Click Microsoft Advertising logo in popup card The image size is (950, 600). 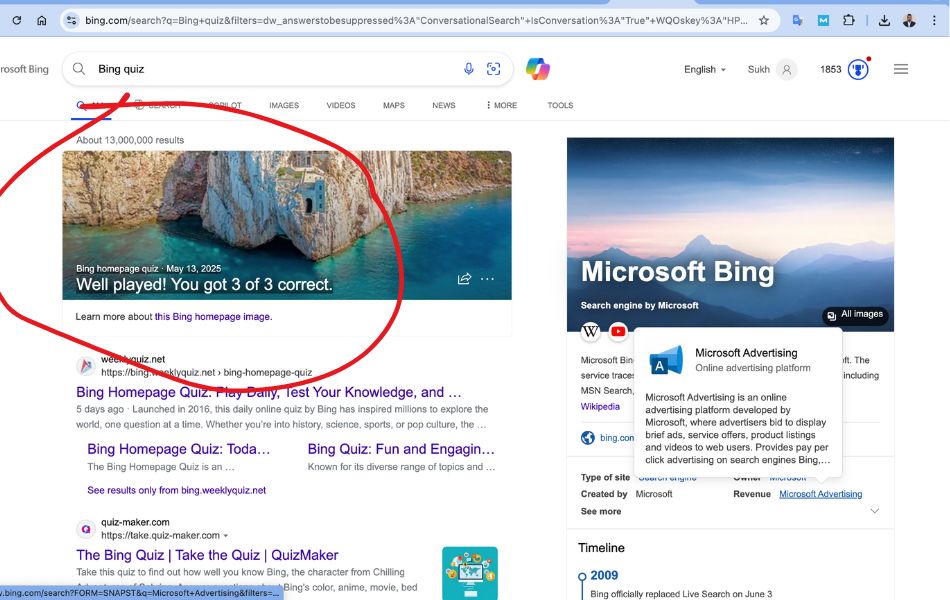(666, 359)
